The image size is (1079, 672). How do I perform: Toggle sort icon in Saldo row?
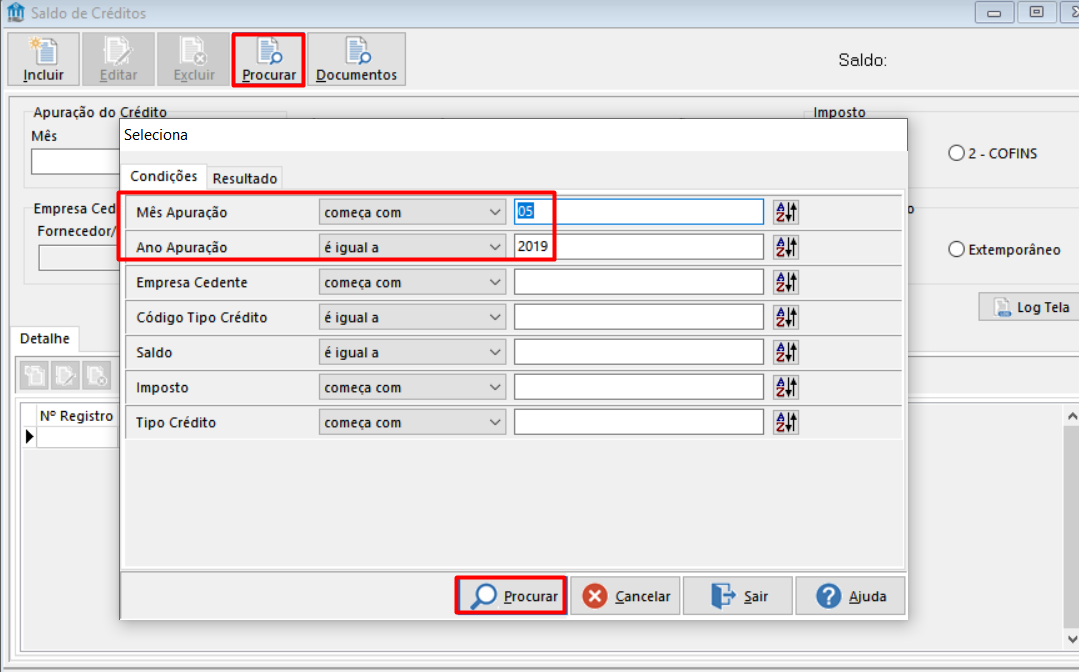pyautogui.click(x=786, y=352)
